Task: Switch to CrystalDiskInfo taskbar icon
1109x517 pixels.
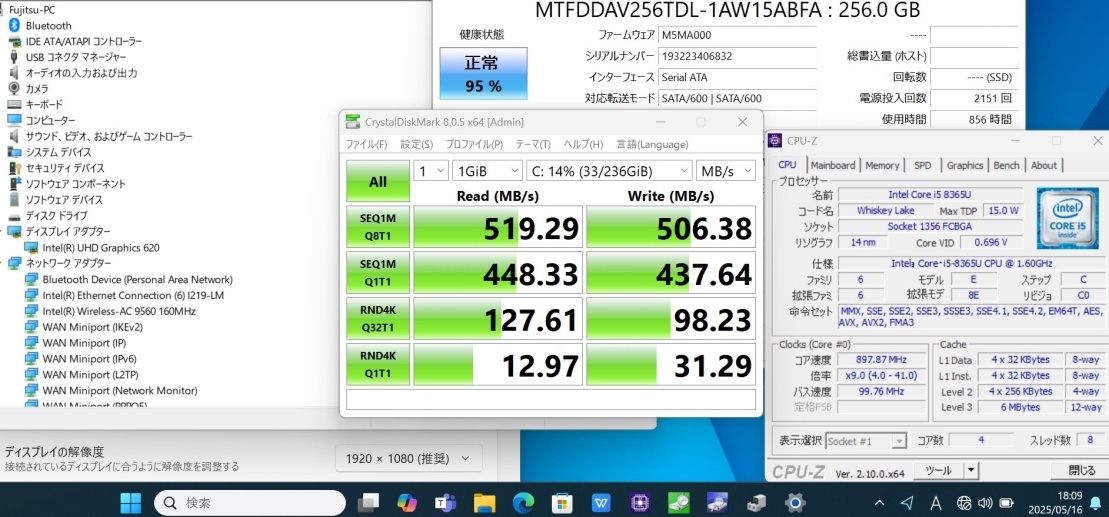Action: 717,503
